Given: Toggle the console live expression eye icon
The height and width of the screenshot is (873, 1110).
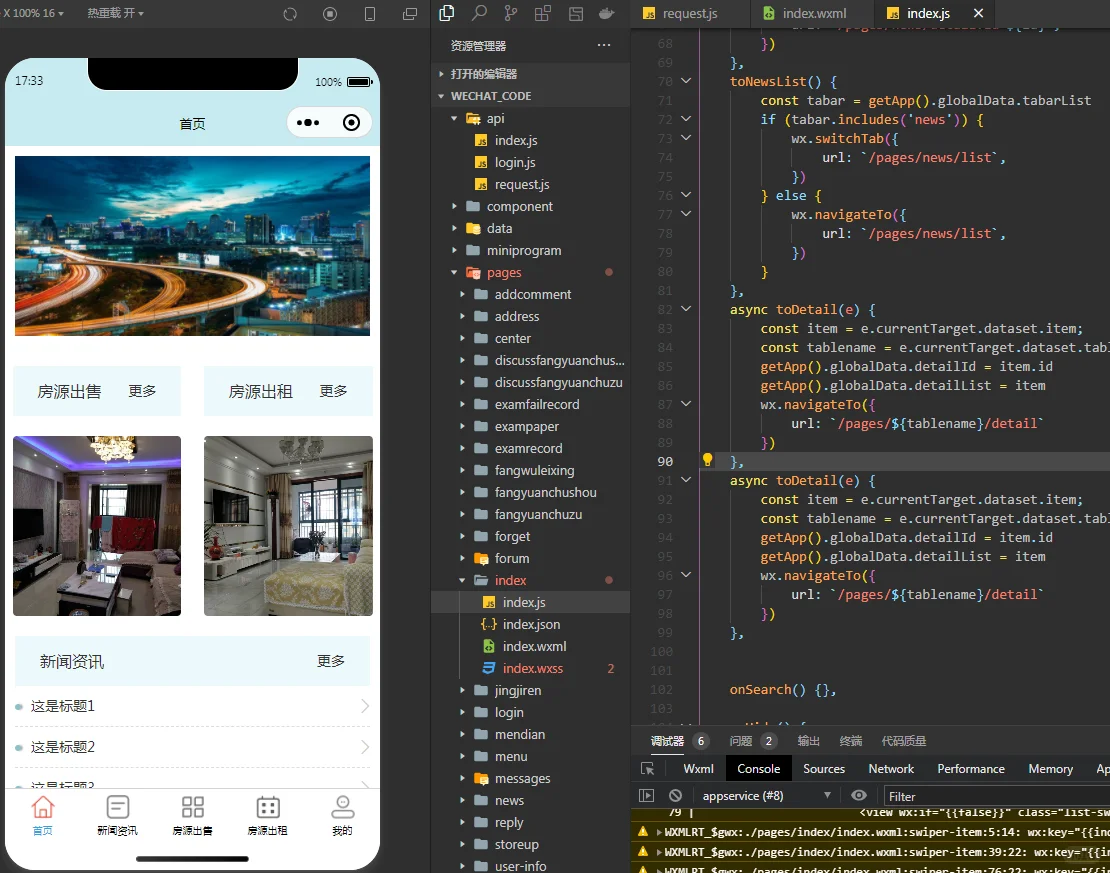Looking at the screenshot, I should click(859, 796).
